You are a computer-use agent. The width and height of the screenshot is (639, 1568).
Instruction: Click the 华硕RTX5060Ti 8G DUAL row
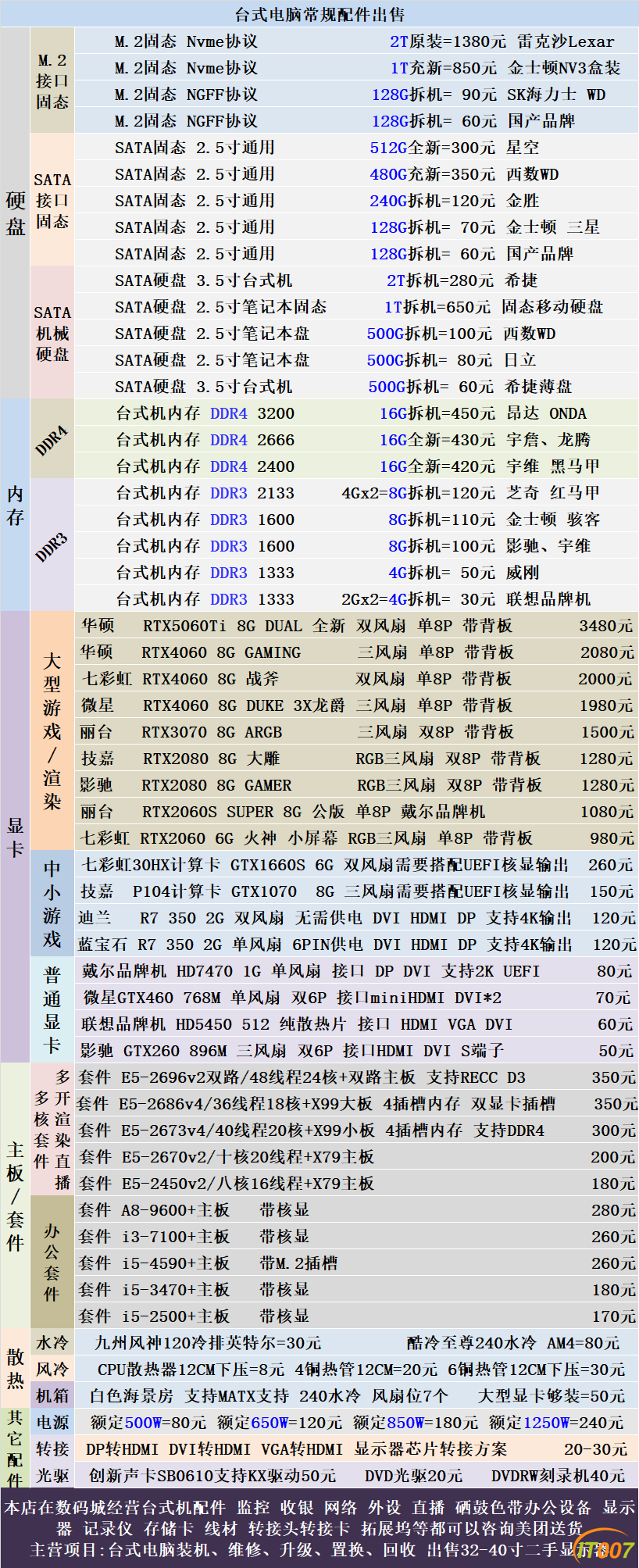(356, 626)
